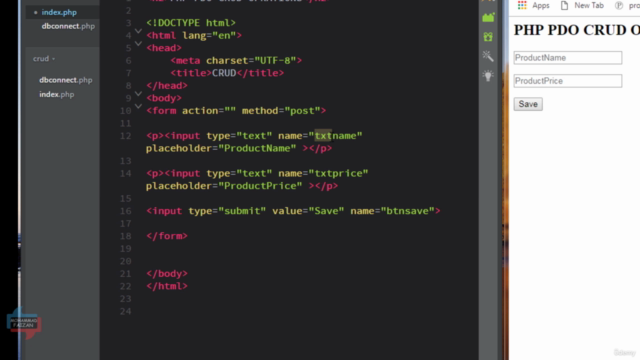Click the ProductName input field in browser

pyautogui.click(x=568, y=58)
